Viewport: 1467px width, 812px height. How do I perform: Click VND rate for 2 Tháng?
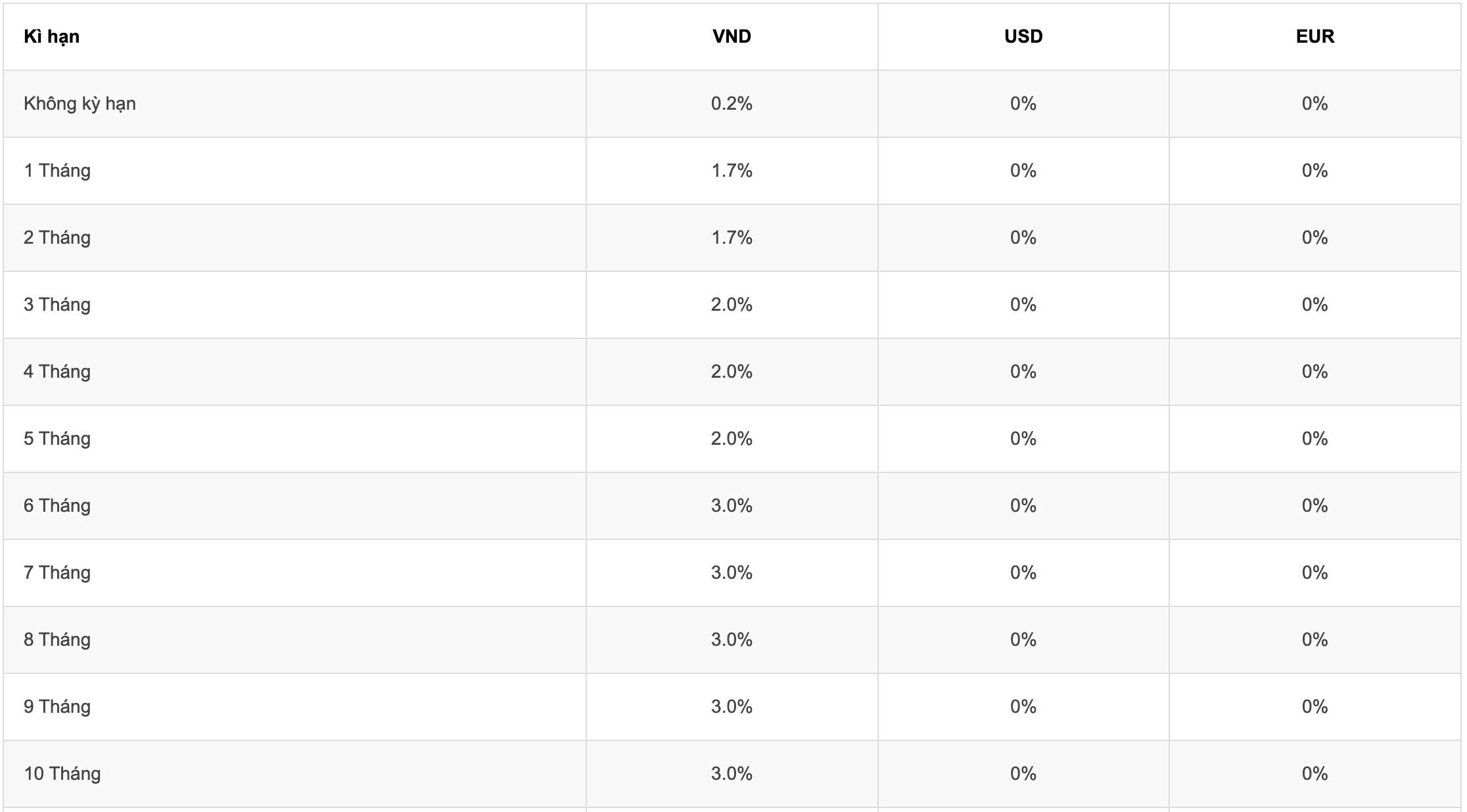point(732,238)
